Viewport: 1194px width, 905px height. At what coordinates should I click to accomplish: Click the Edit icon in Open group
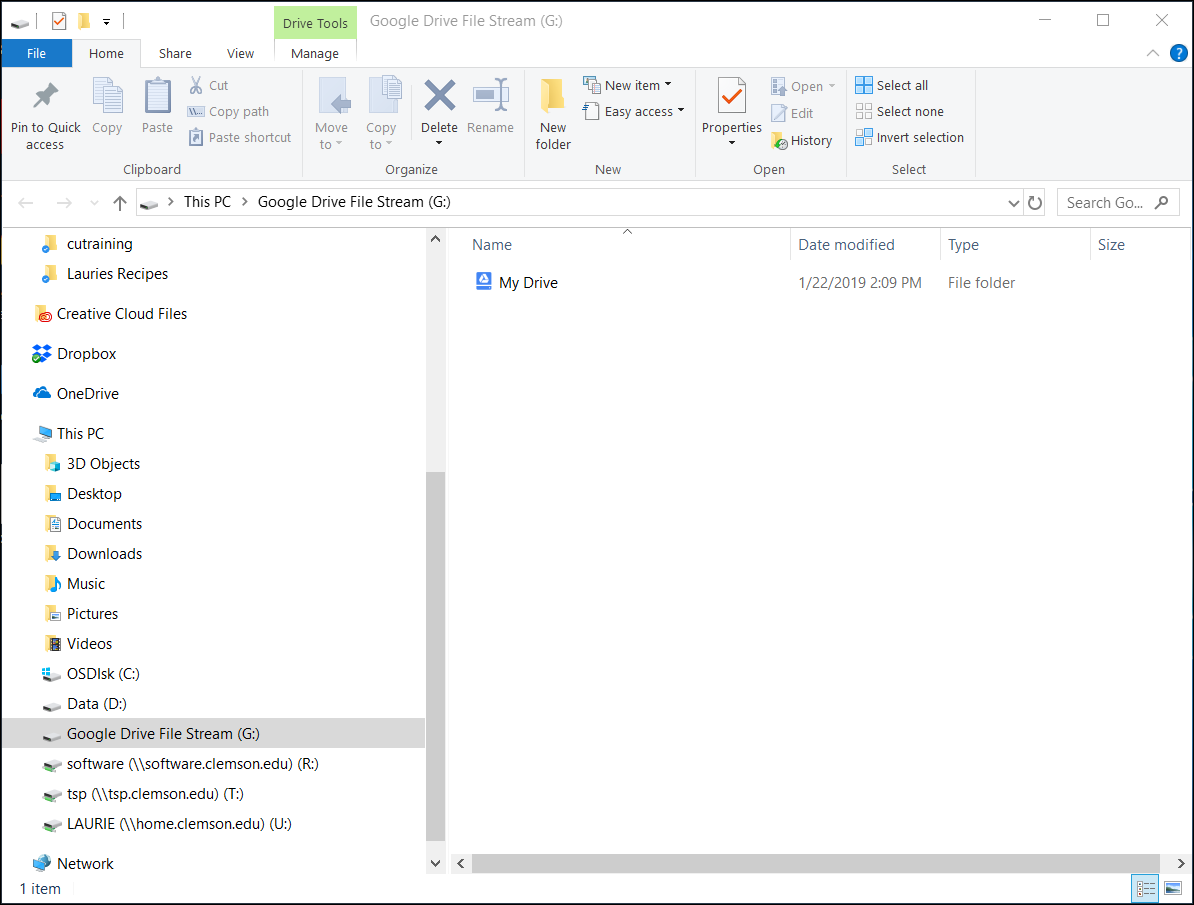(778, 113)
